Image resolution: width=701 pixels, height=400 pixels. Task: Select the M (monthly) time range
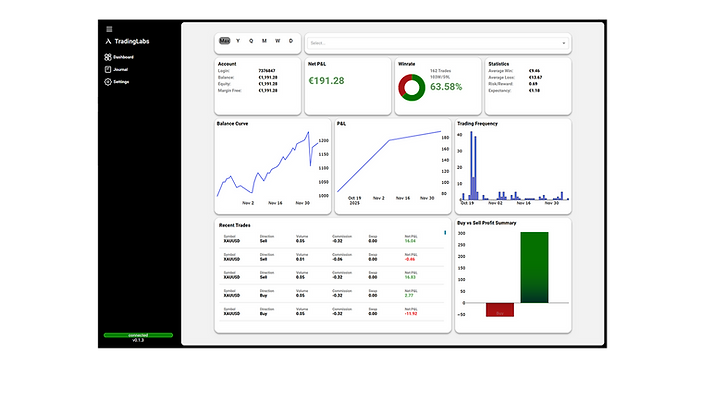point(264,41)
